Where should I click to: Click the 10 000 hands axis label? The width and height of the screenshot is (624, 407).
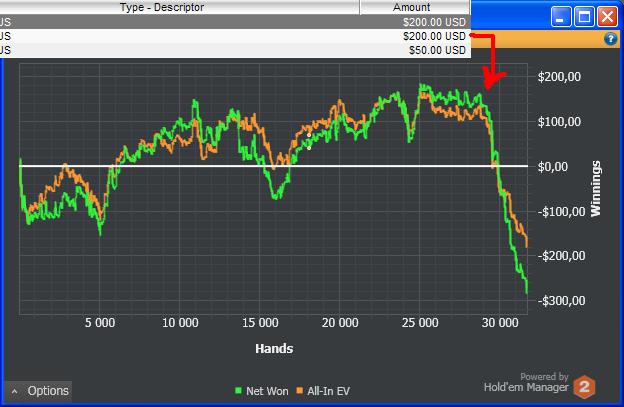point(180,323)
